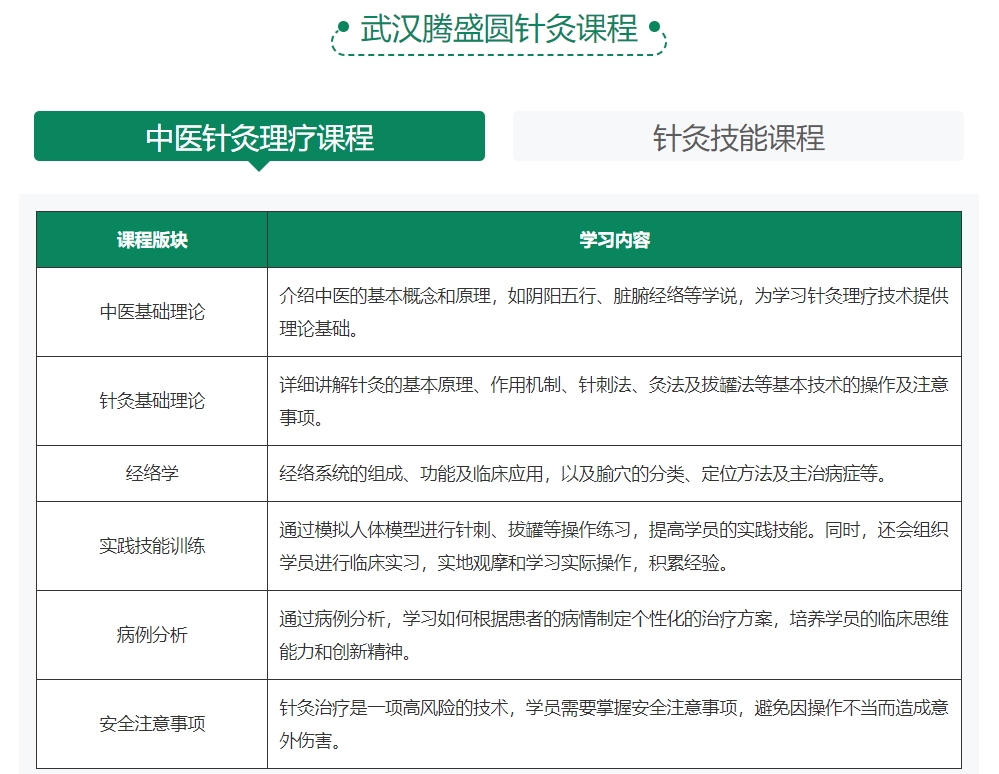Viewport: 999px width, 774px height.
Task: Click the 中医基础理论 row label
Action: (152, 312)
